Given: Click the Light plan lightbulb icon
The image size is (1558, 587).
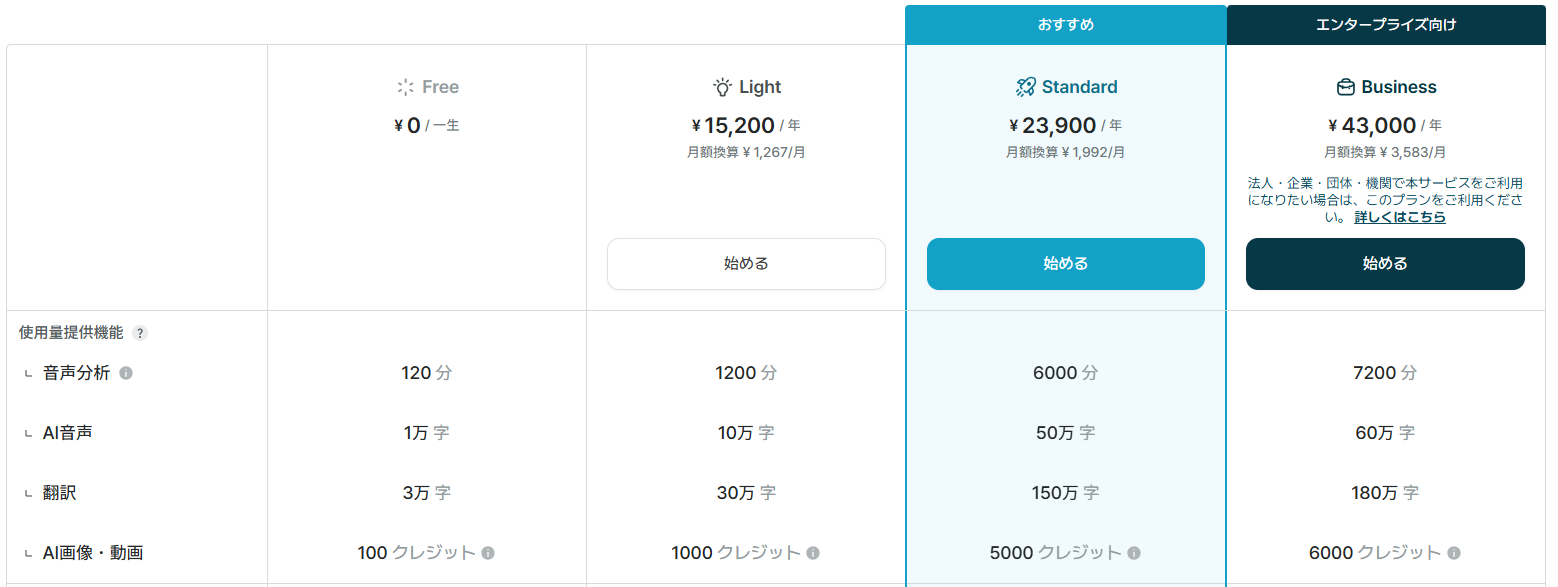Looking at the screenshot, I should (x=722, y=87).
